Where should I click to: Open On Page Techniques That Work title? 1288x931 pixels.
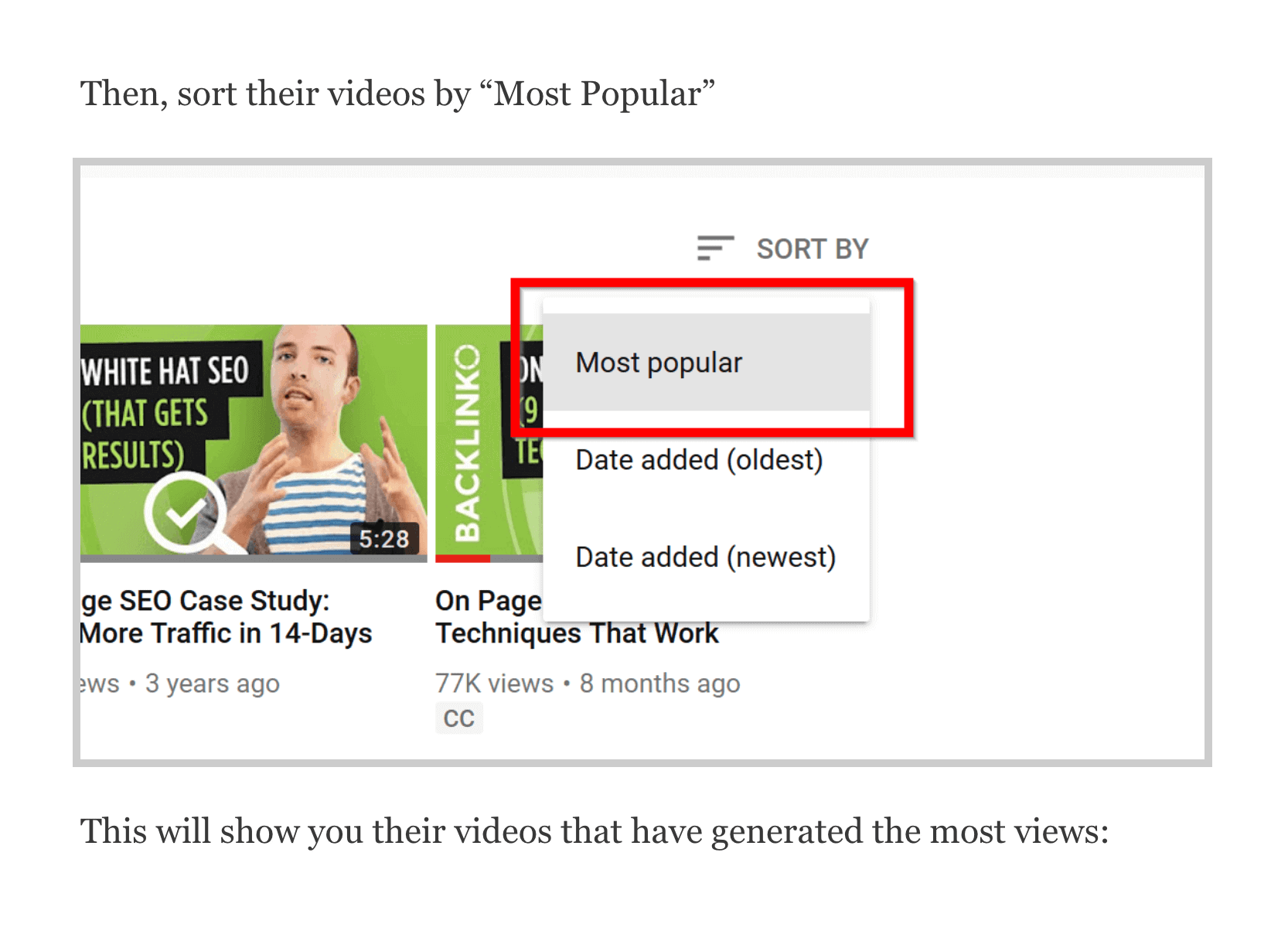[577, 616]
